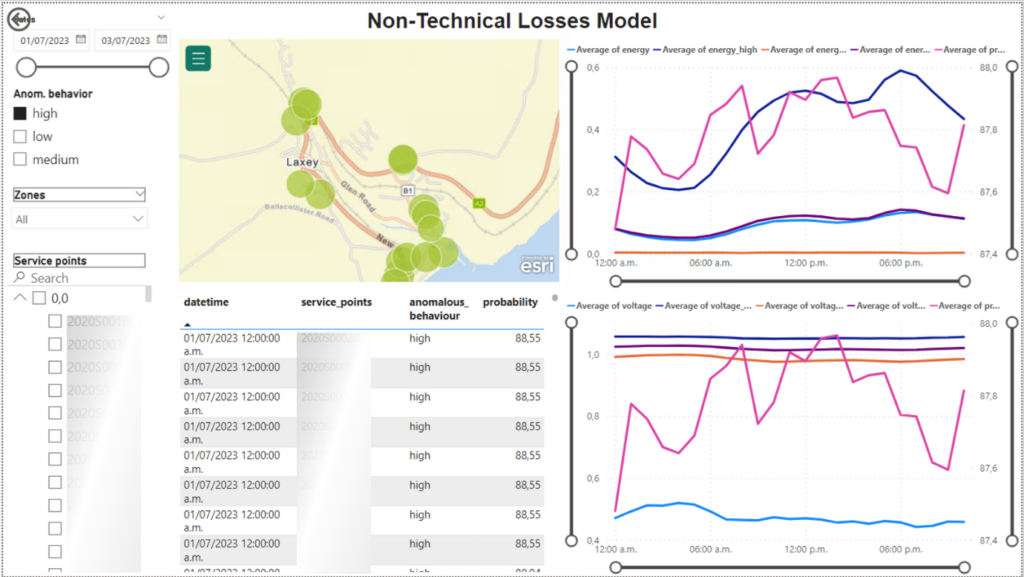
Task: Click the A2 road marker on map
Action: 479,202
